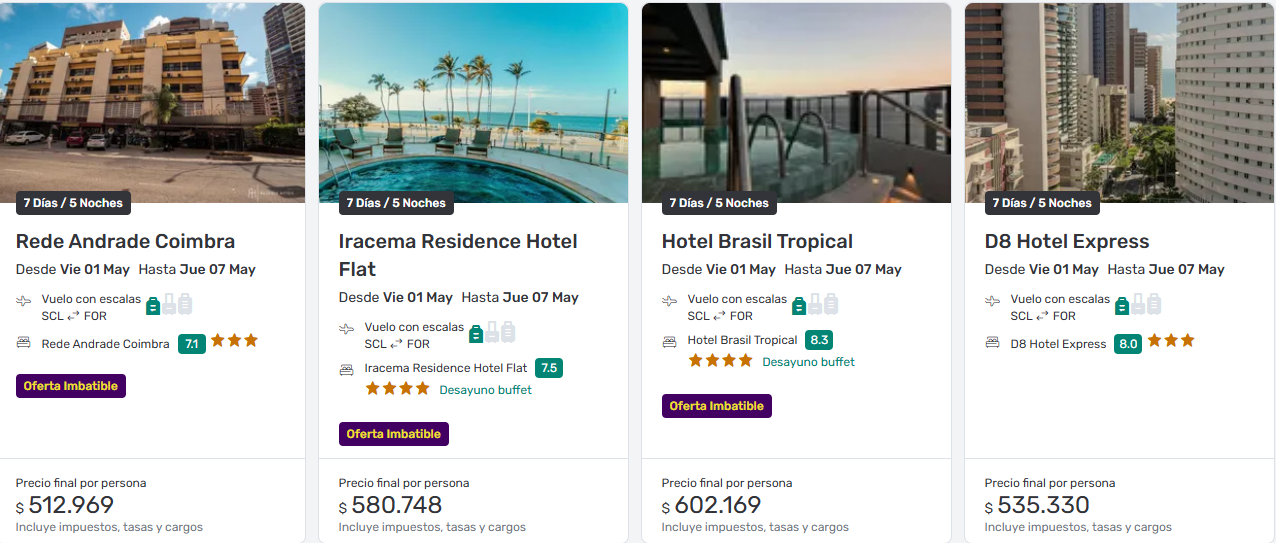This screenshot has width=1276, height=543.
Task: Click the bed icon on Iracema Residence card
Action: (347, 369)
